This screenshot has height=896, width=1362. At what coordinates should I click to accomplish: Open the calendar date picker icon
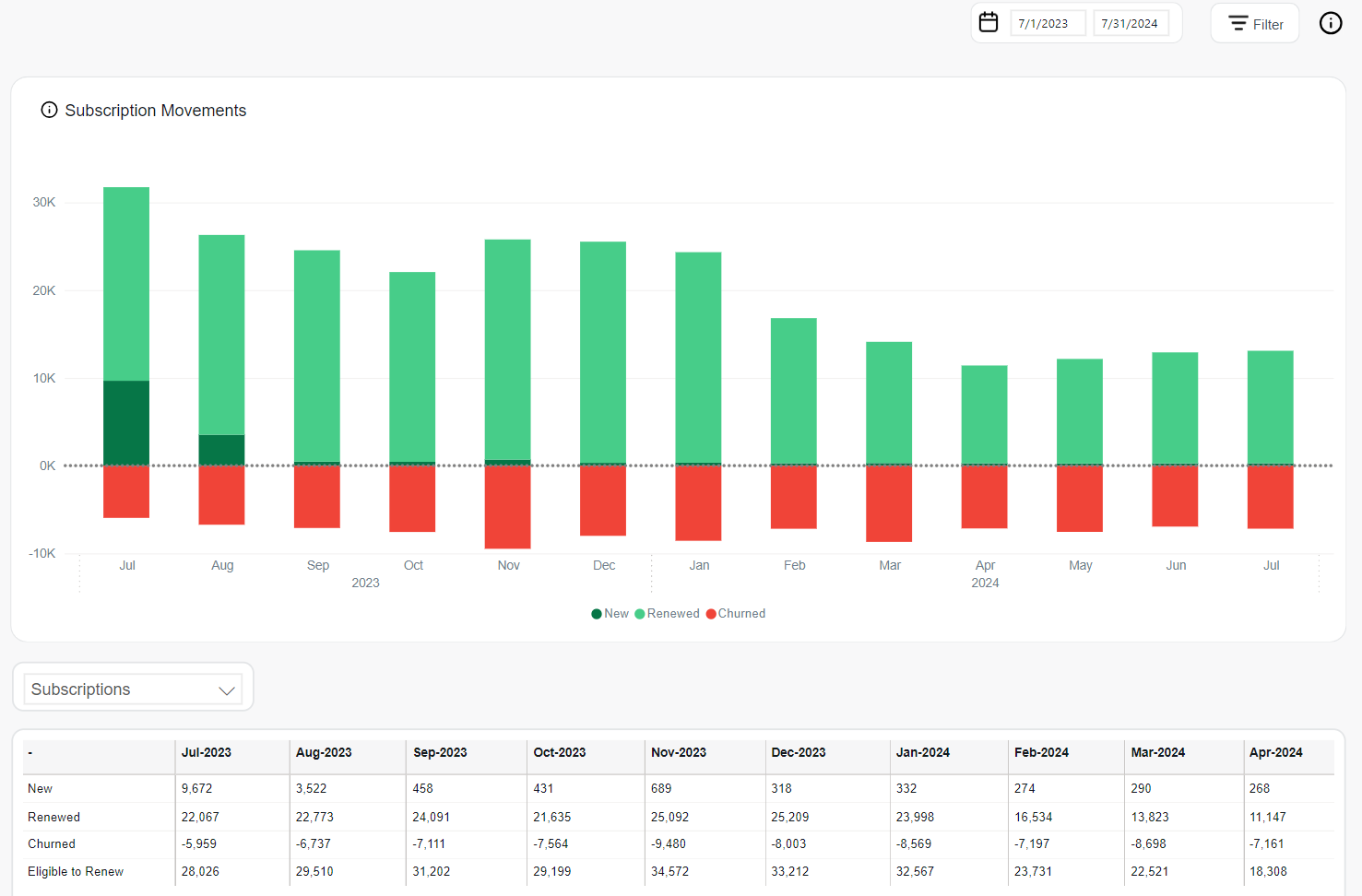(x=989, y=22)
